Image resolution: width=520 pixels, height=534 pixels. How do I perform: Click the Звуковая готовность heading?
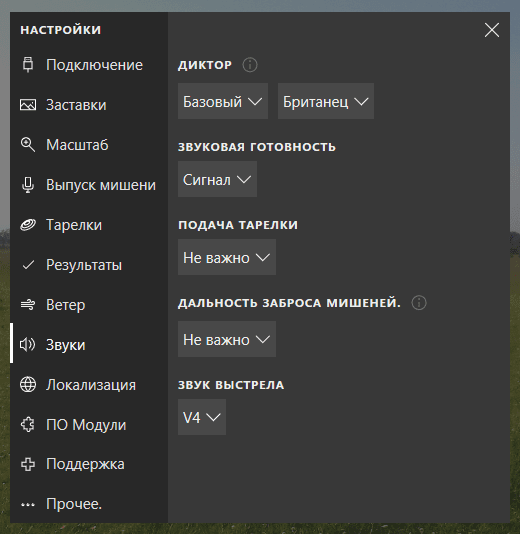pyautogui.click(x=257, y=147)
